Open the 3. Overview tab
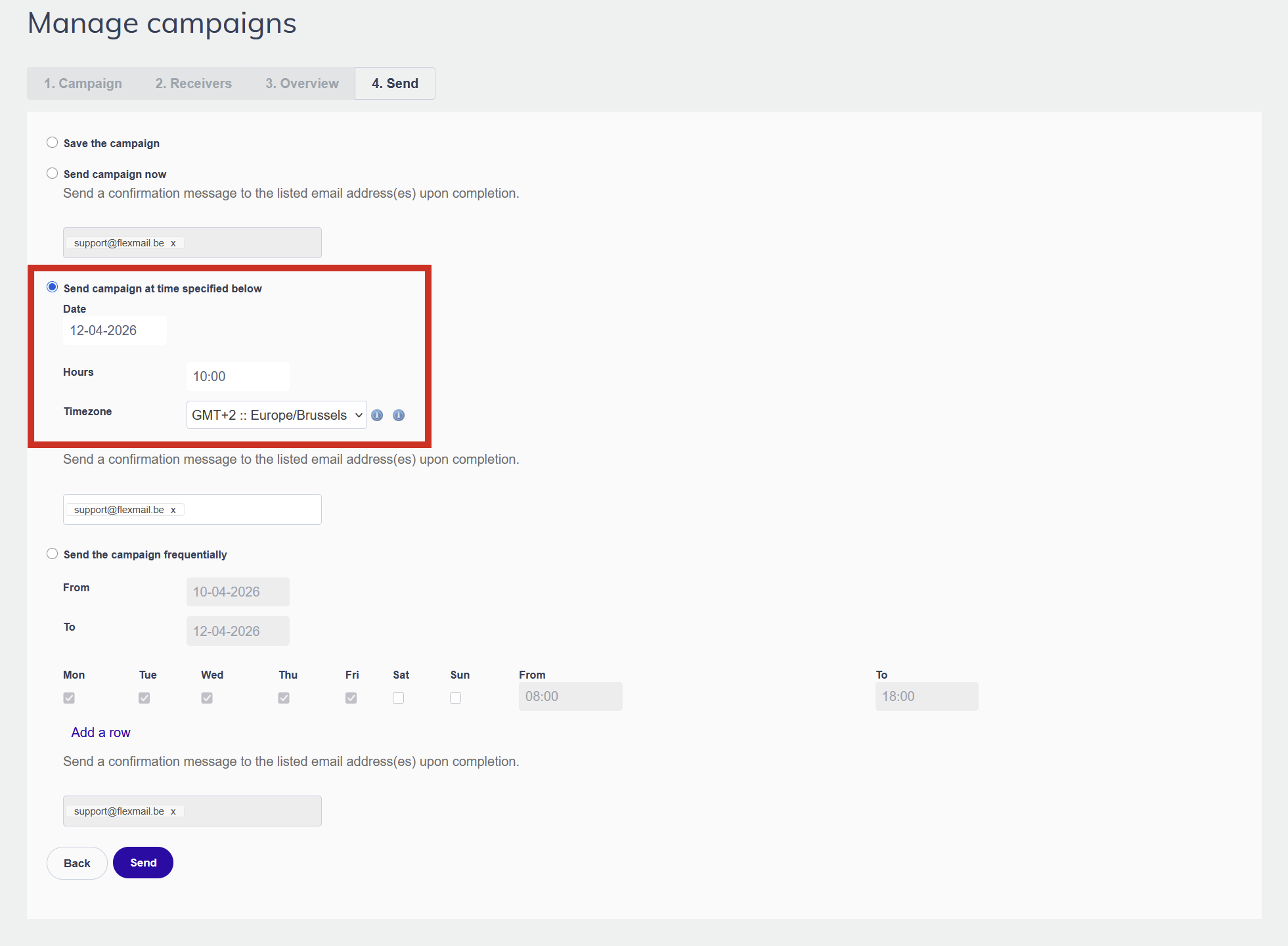The height and width of the screenshot is (946, 1288). click(302, 83)
